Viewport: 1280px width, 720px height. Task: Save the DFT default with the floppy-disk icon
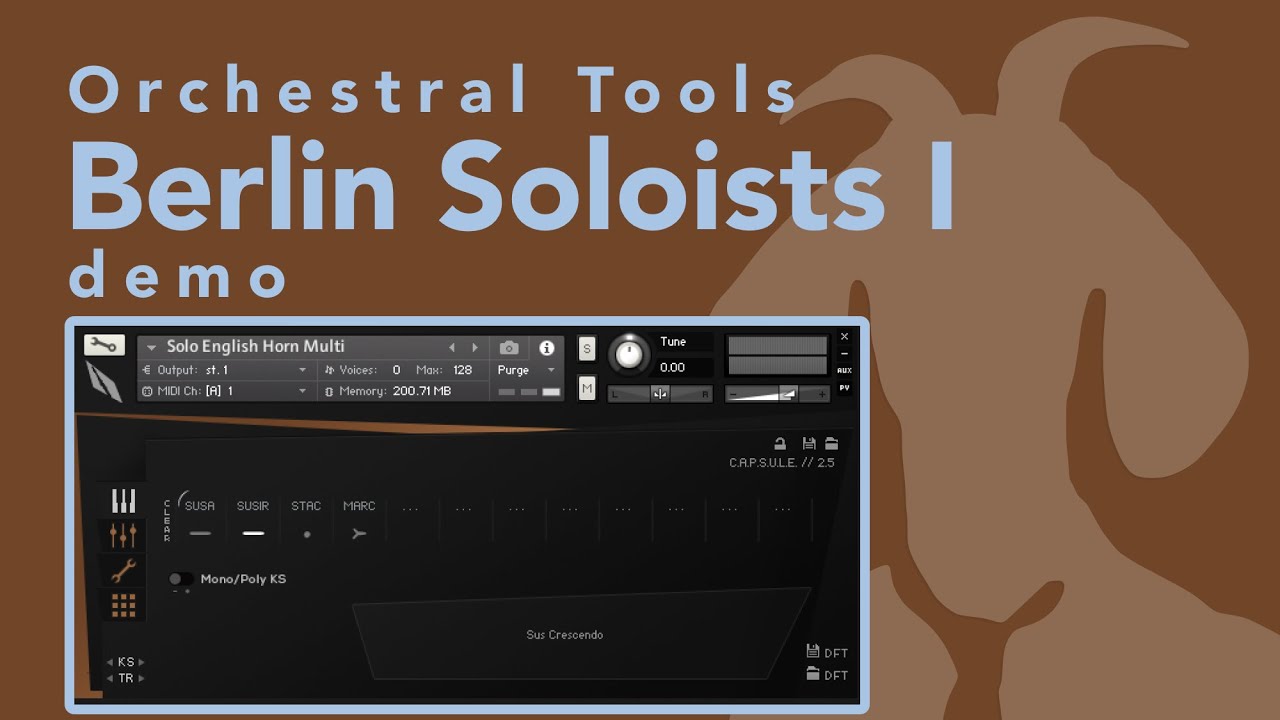(813, 652)
